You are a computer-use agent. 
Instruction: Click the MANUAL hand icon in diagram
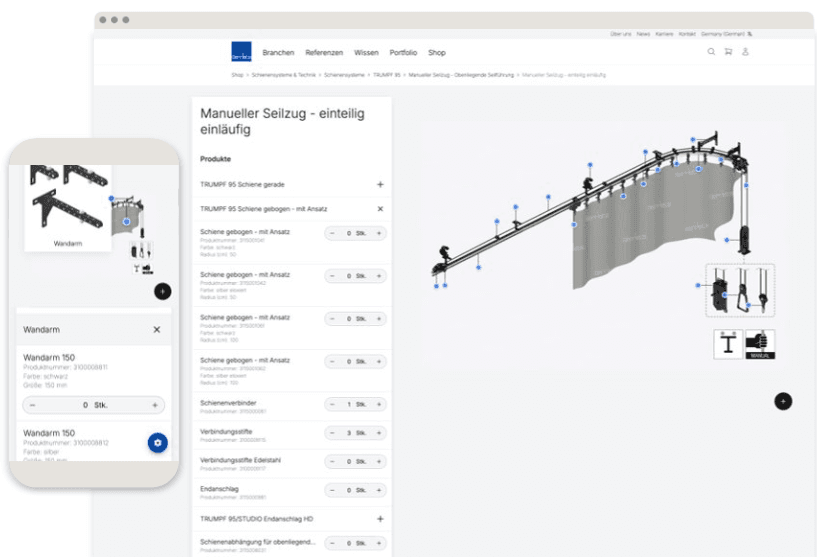pyautogui.click(x=761, y=343)
